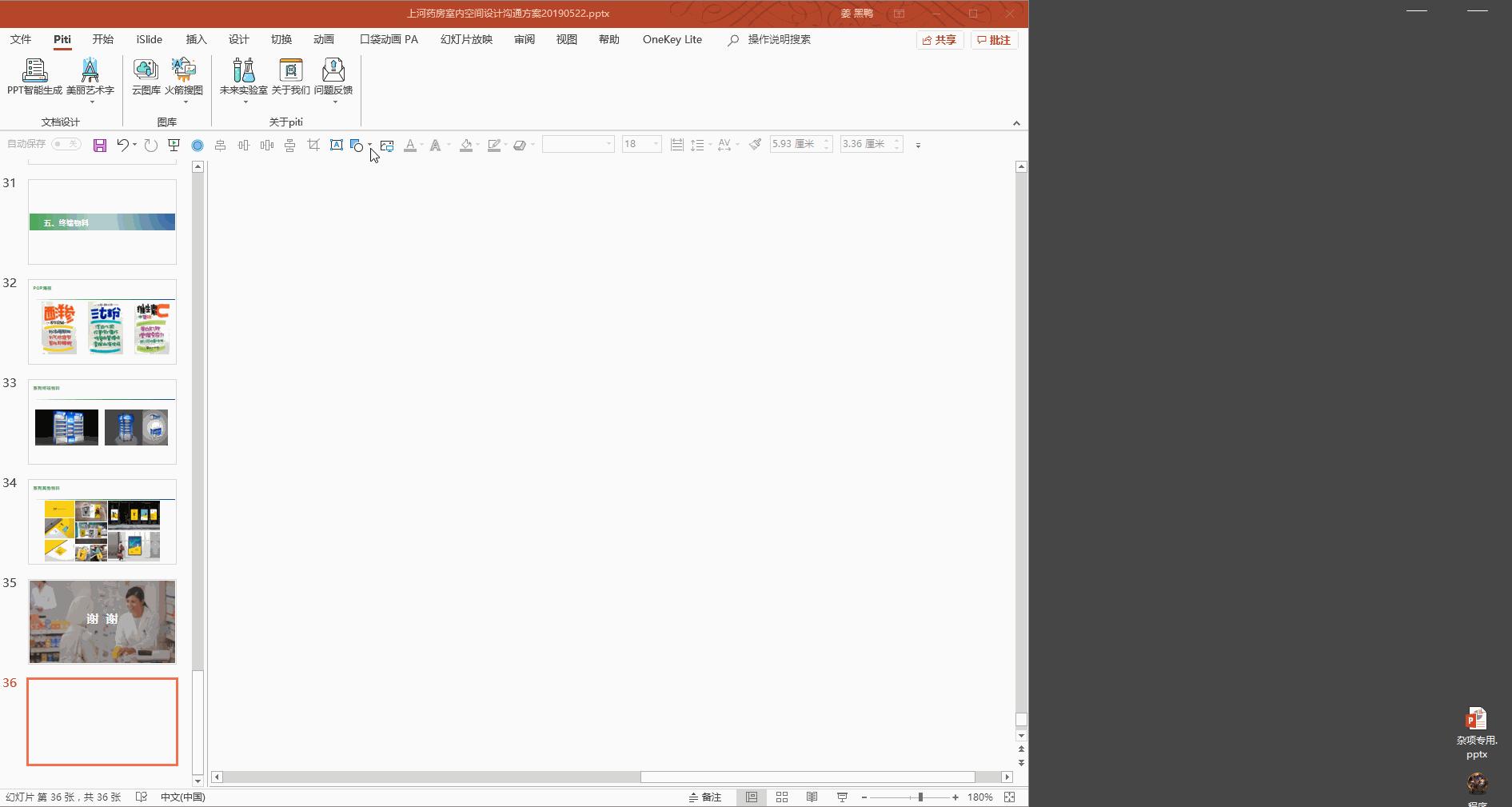Switch to Normal view in status bar
The height and width of the screenshot is (807, 1512).
point(752,797)
